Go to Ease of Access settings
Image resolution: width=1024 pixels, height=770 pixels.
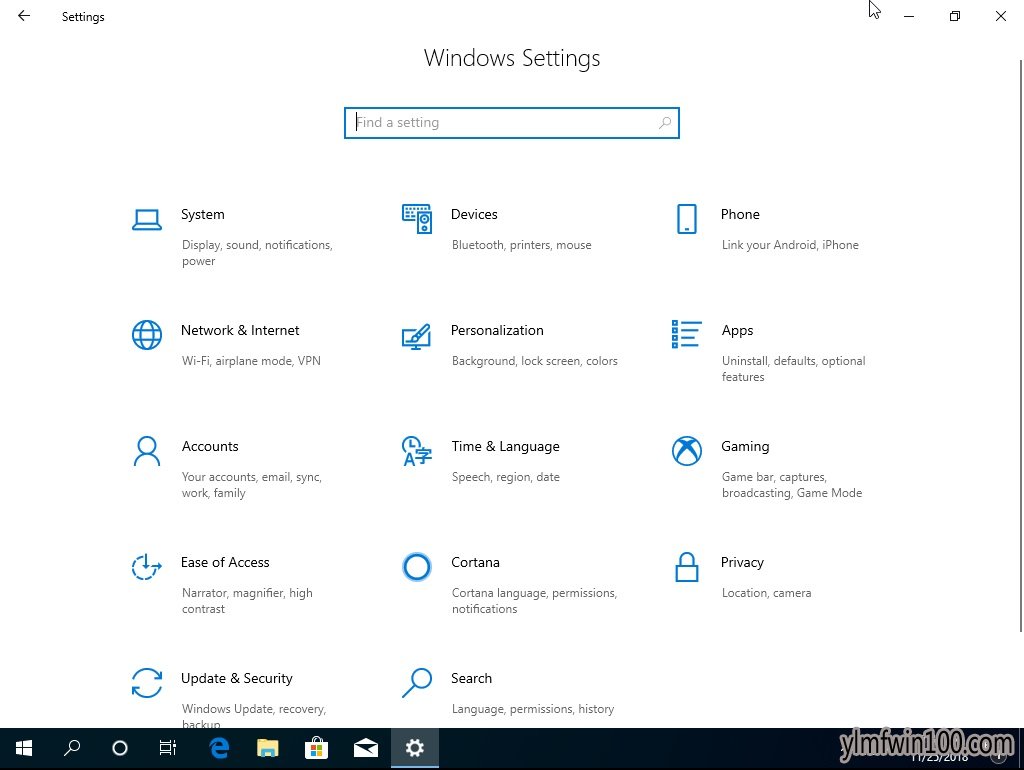225,562
